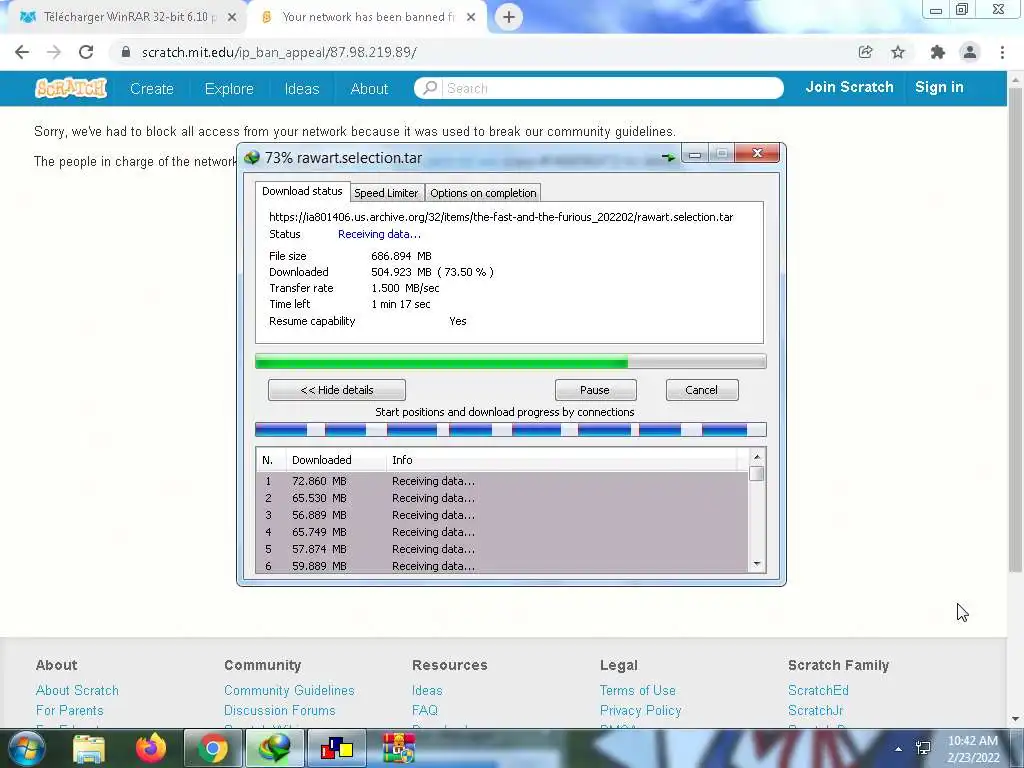Open the ScratchEd link
The image size is (1024, 768).
coord(818,690)
